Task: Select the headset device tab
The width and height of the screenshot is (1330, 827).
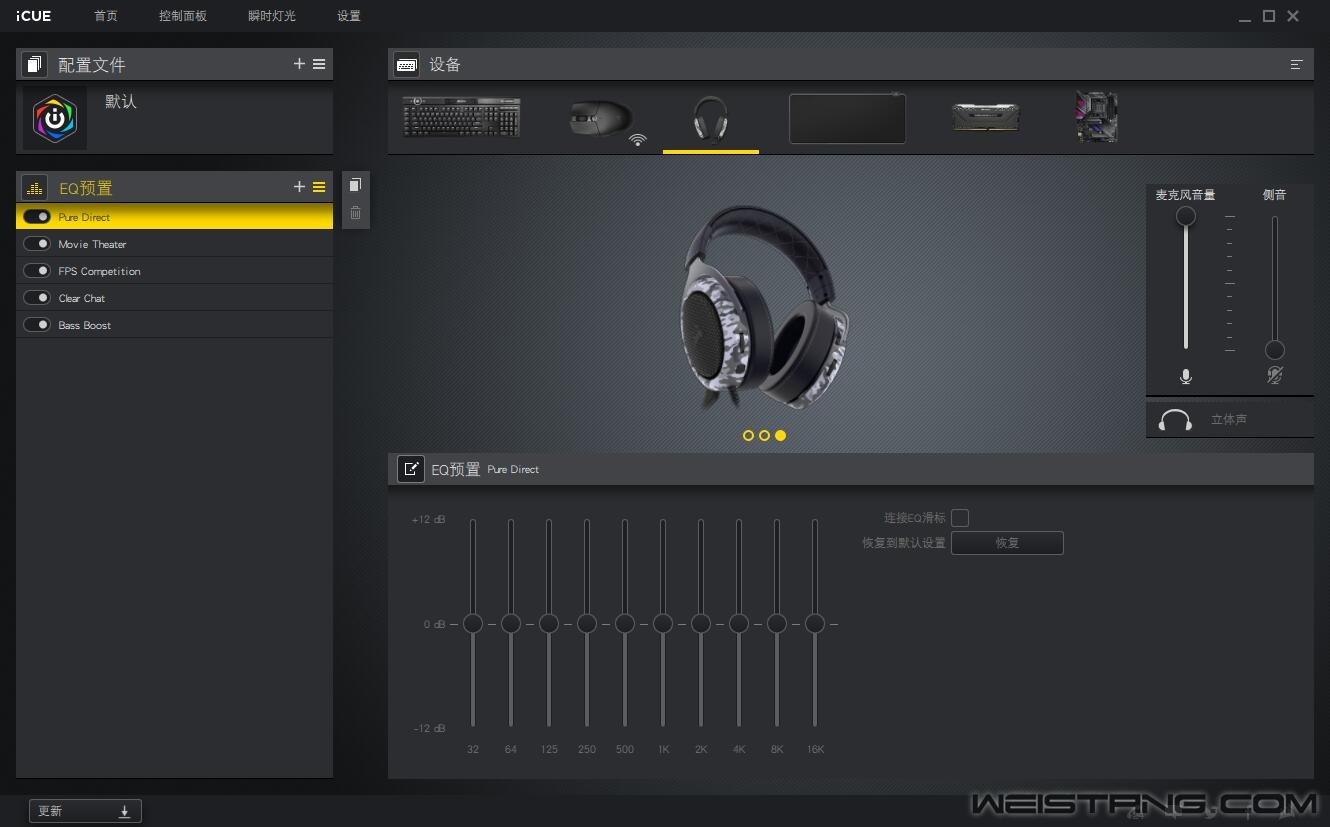Action: coord(710,120)
